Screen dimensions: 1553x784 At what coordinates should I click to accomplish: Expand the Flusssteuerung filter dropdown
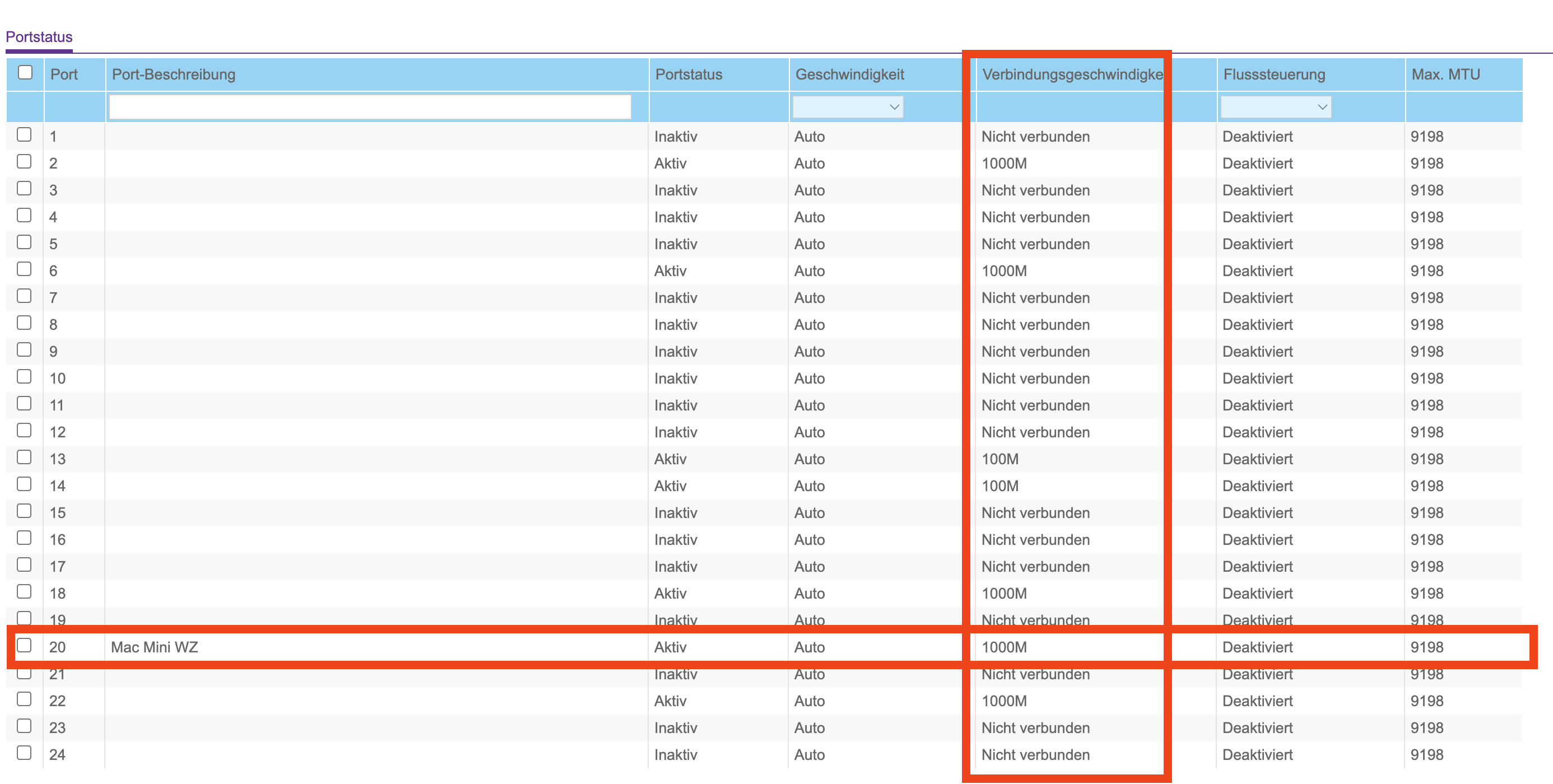(1275, 108)
